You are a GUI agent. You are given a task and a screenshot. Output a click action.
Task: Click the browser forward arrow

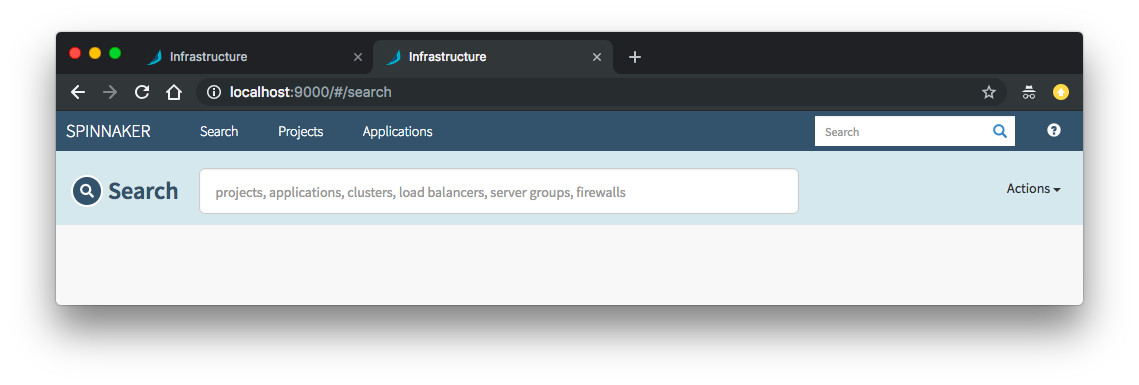coord(110,92)
